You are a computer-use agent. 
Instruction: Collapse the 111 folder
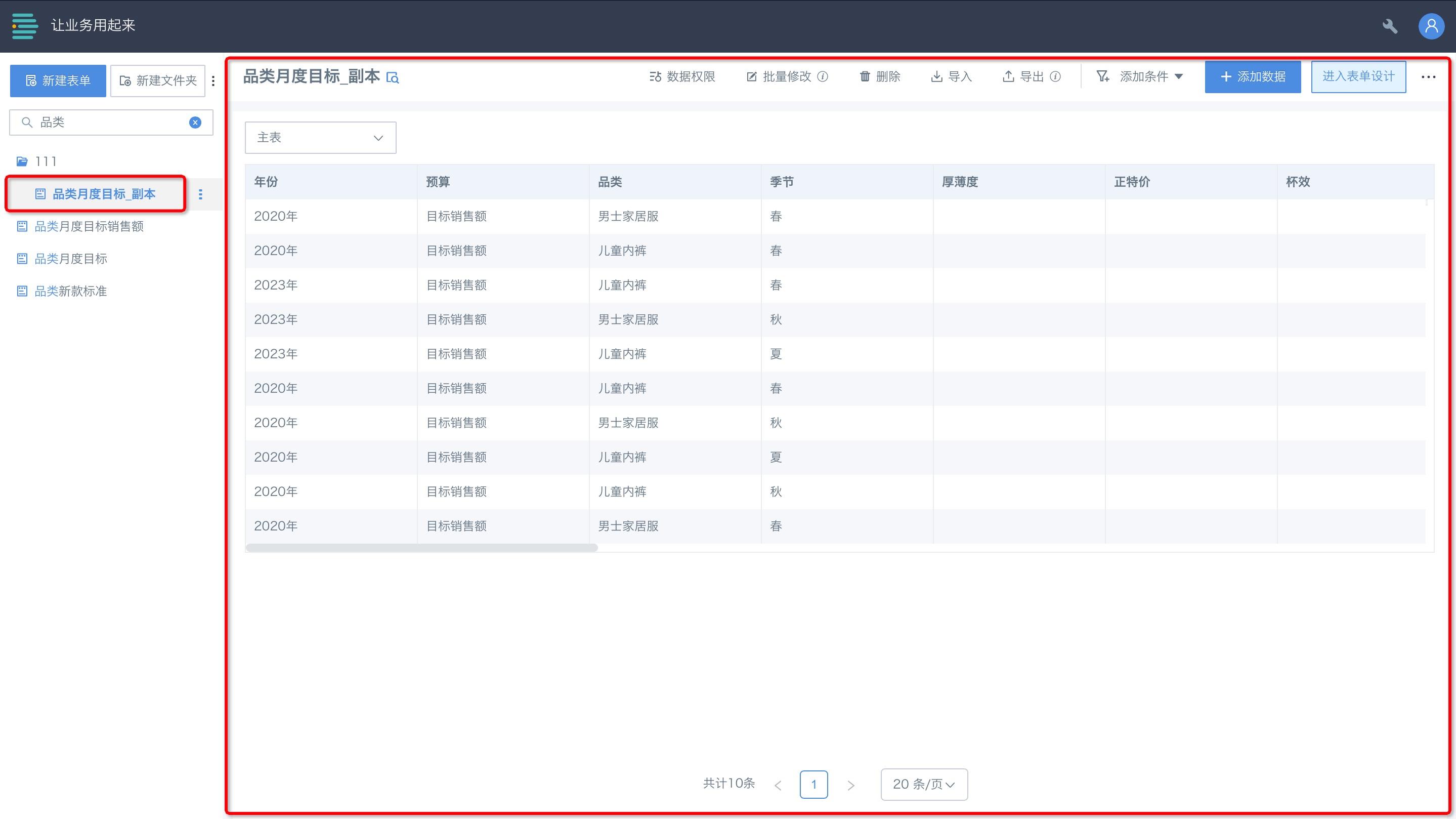pos(36,161)
